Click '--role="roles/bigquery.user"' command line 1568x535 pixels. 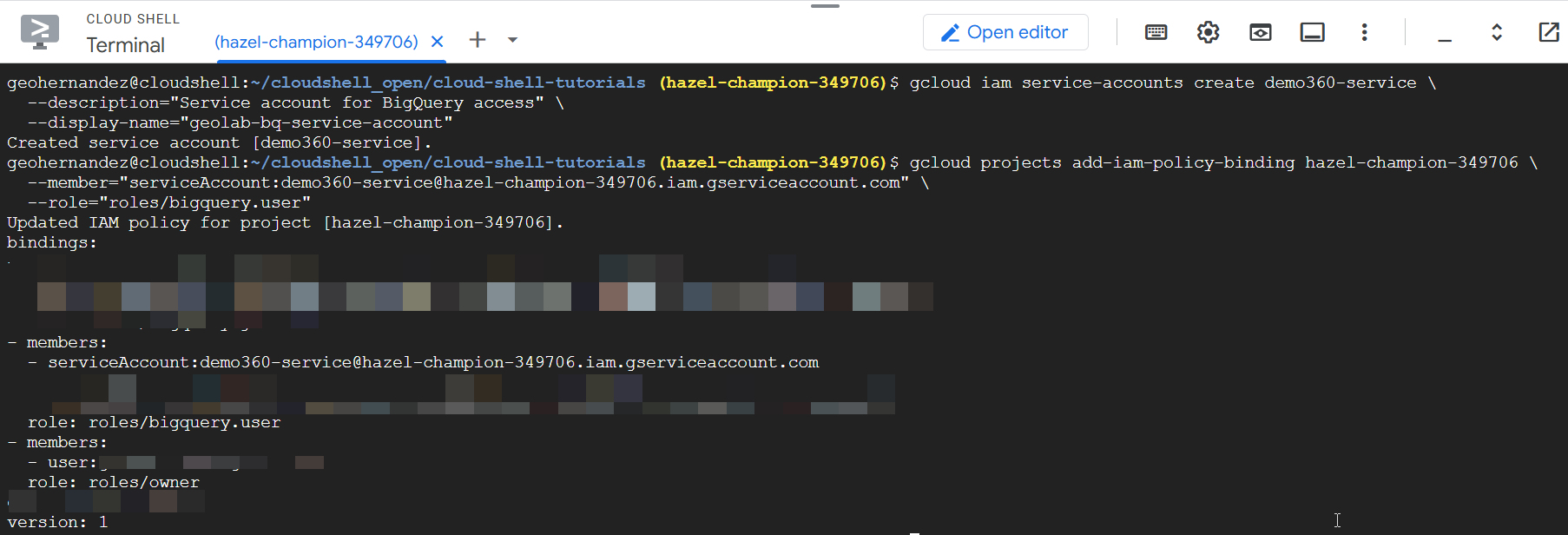169,202
